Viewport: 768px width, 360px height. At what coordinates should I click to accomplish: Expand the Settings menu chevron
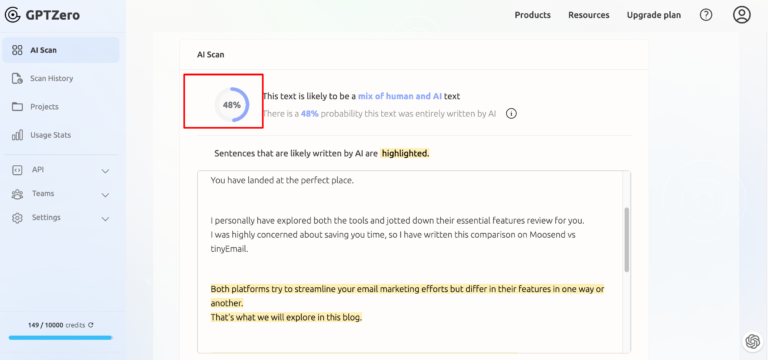(105, 219)
